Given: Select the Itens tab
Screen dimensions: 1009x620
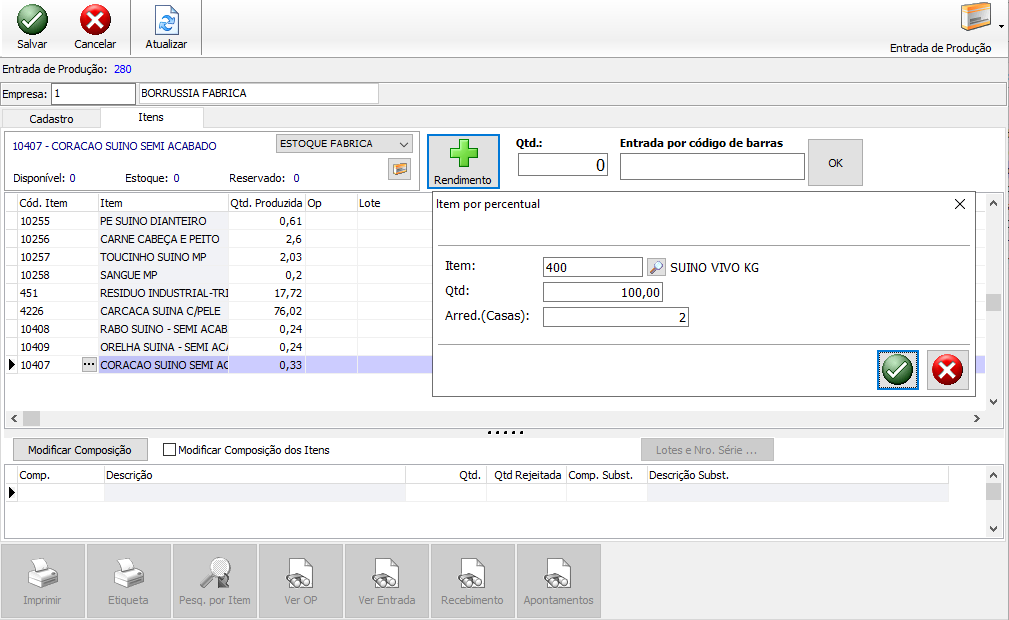Looking at the screenshot, I should pyautogui.click(x=151, y=118).
